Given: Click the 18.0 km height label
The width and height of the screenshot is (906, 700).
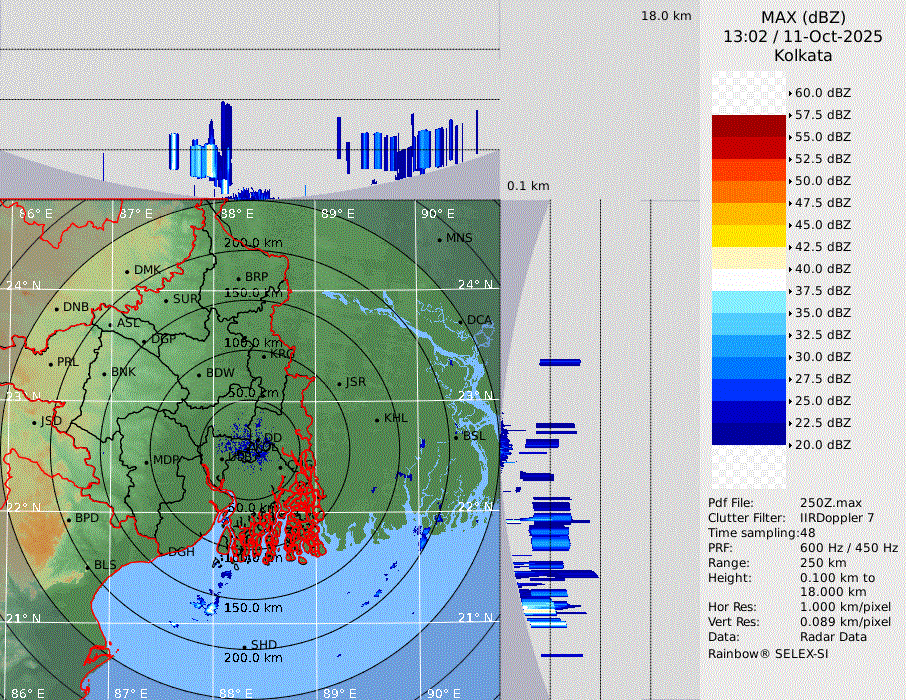Looking at the screenshot, I should [x=666, y=16].
